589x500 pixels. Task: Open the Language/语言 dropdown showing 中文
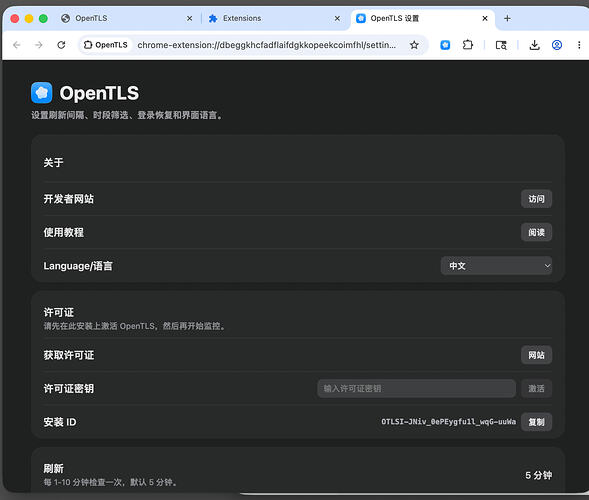(x=496, y=266)
